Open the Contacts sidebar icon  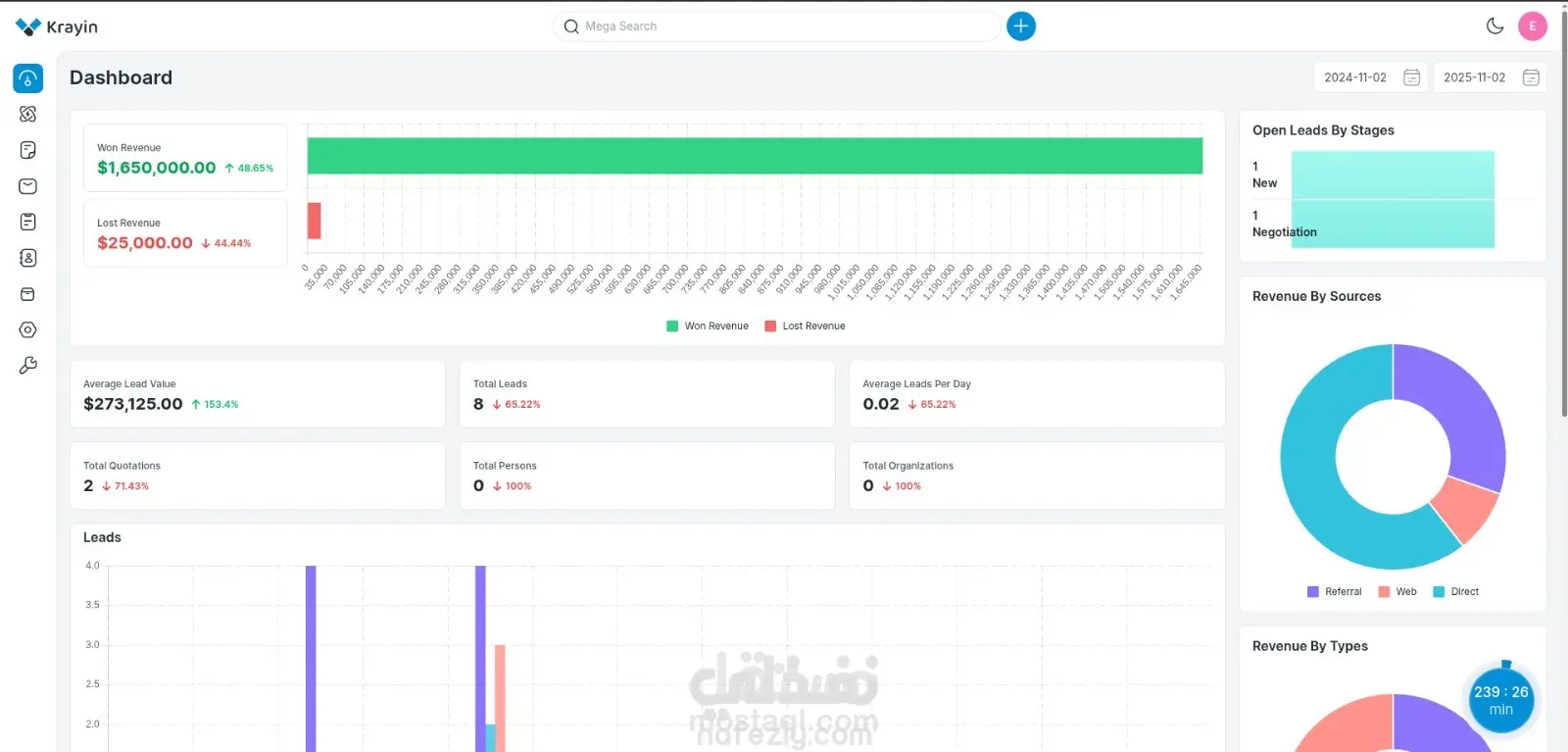(x=27, y=258)
